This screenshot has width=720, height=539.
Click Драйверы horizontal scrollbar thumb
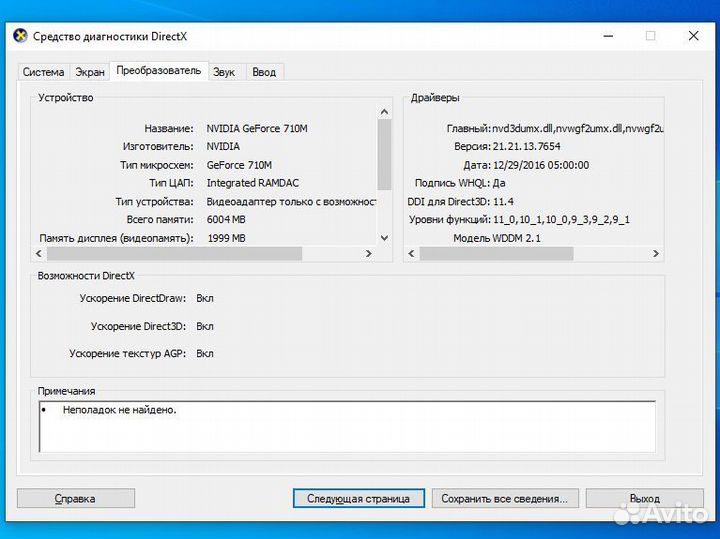496,253
